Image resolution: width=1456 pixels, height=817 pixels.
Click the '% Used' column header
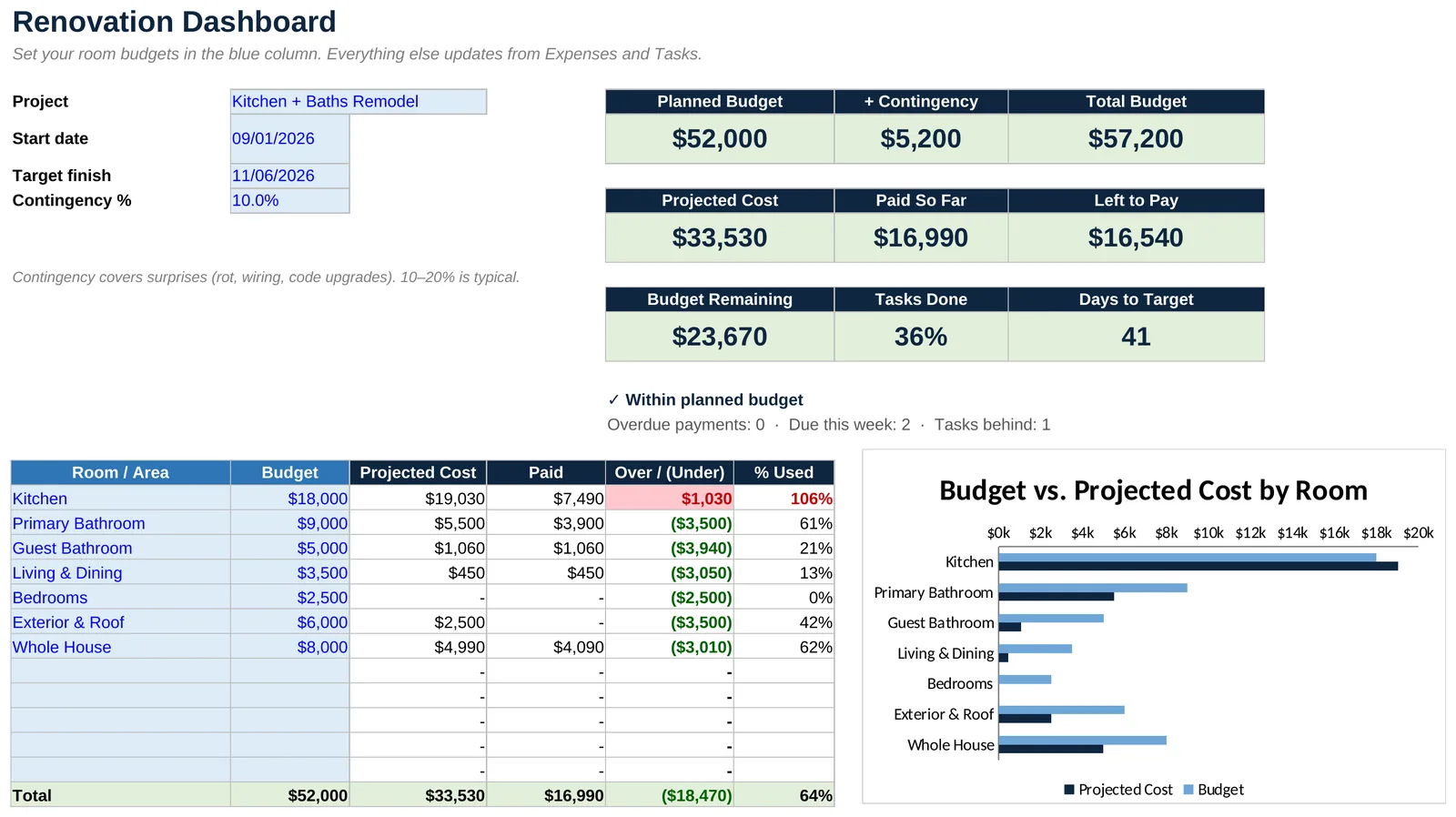coord(784,473)
